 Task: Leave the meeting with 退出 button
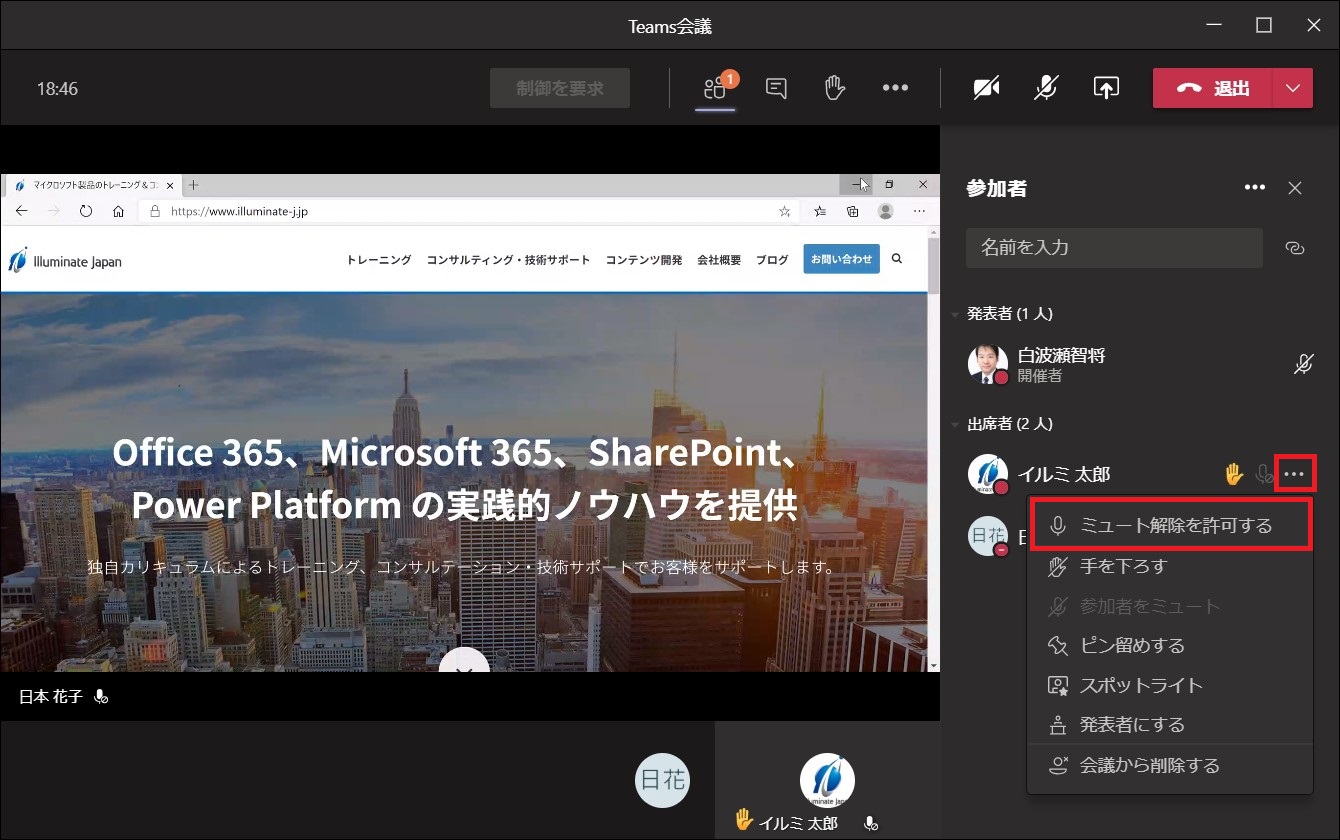pos(1213,88)
